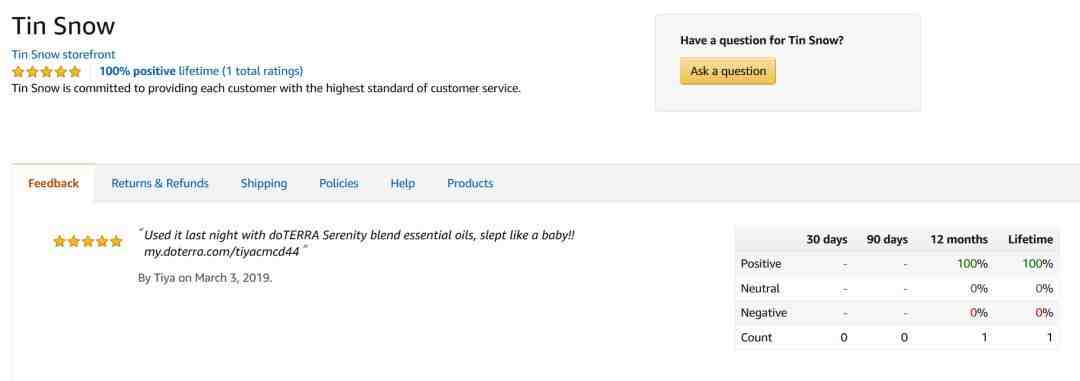Open the Tin Snow storefront link
This screenshot has width=1080, height=381.
63,54
